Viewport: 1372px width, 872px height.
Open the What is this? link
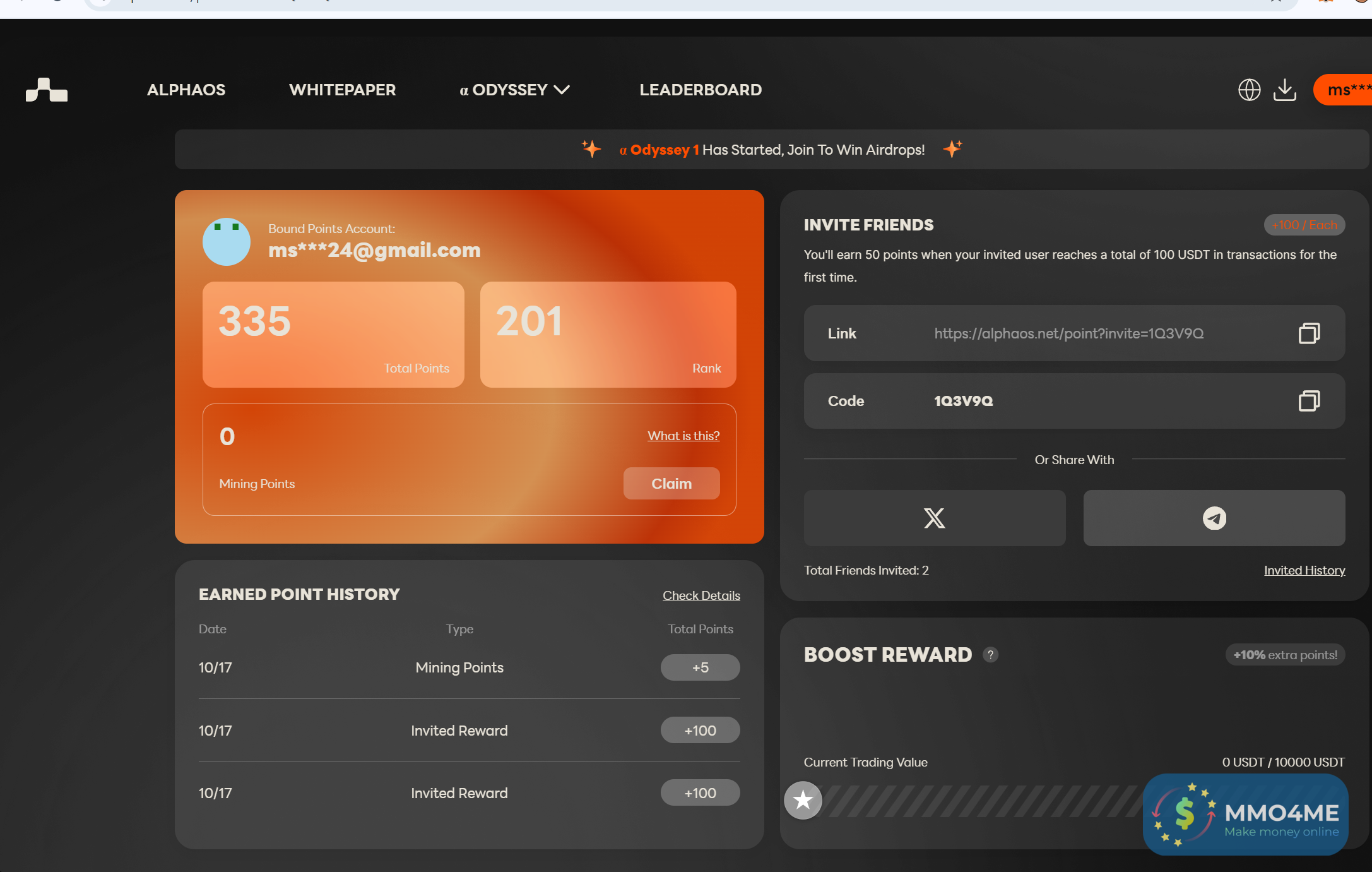[683, 436]
